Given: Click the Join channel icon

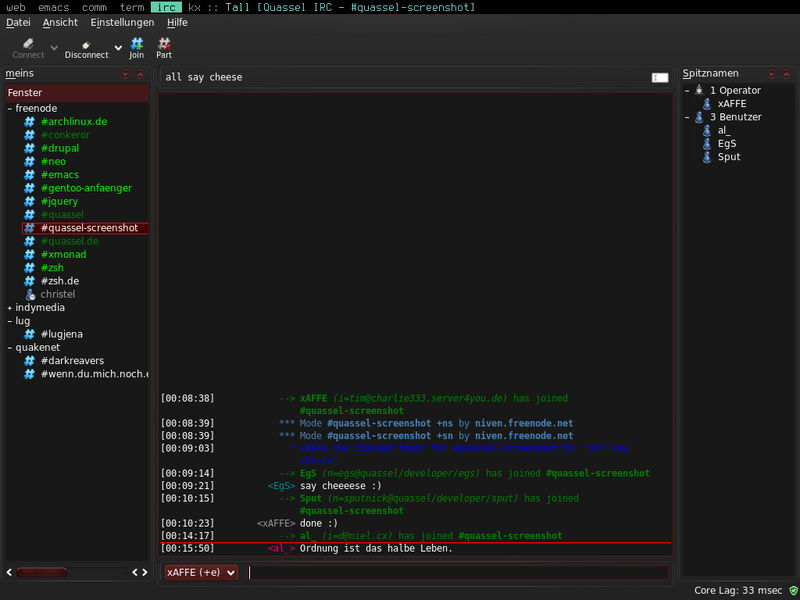Looking at the screenshot, I should 137,43.
